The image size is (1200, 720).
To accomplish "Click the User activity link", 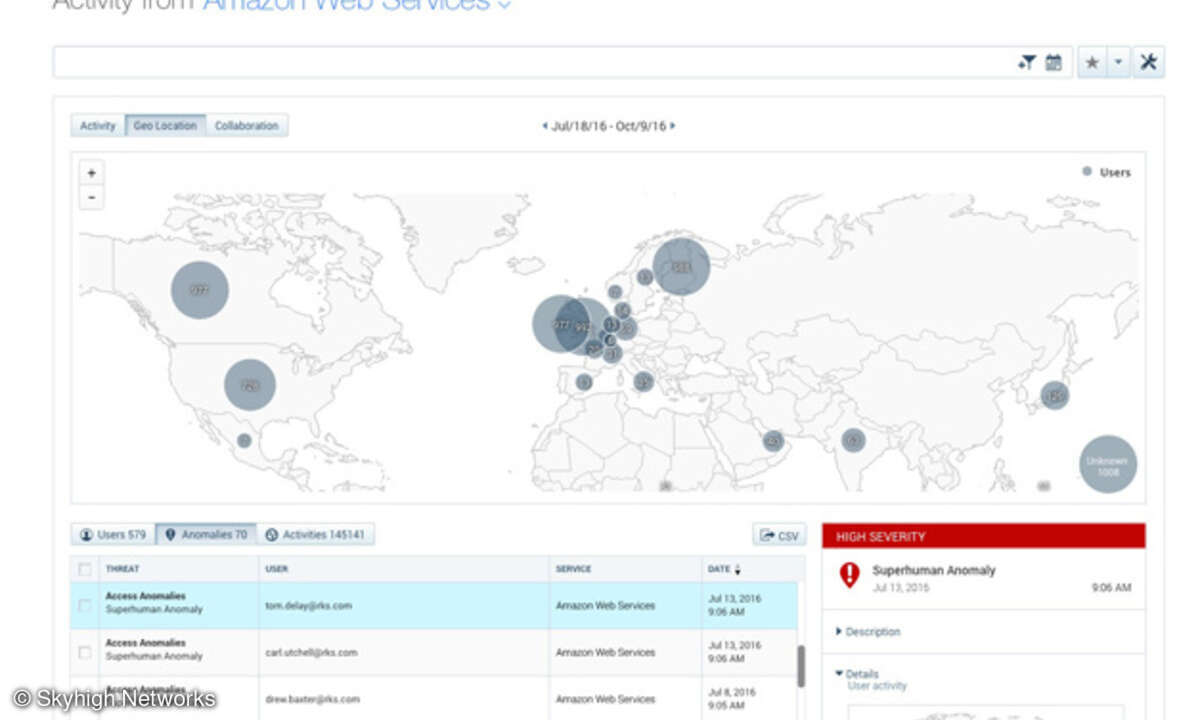I will point(877,686).
